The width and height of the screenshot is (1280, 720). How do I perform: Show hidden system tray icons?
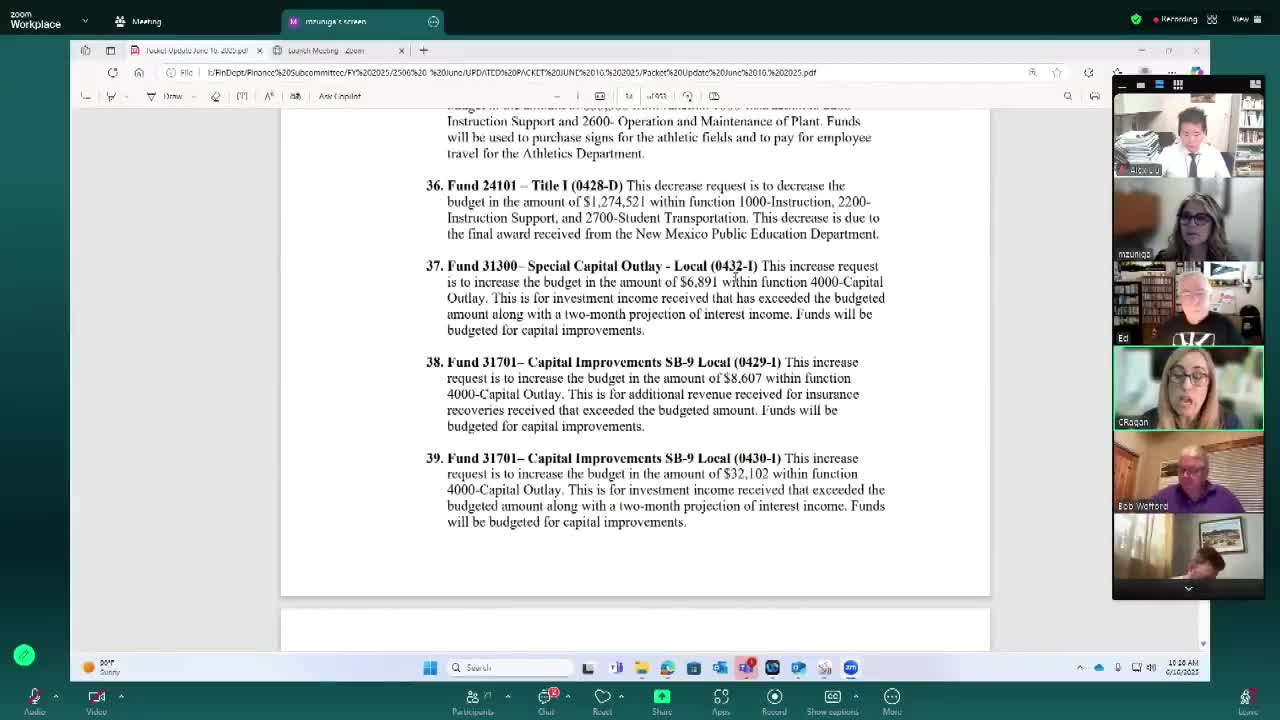coord(1080,667)
